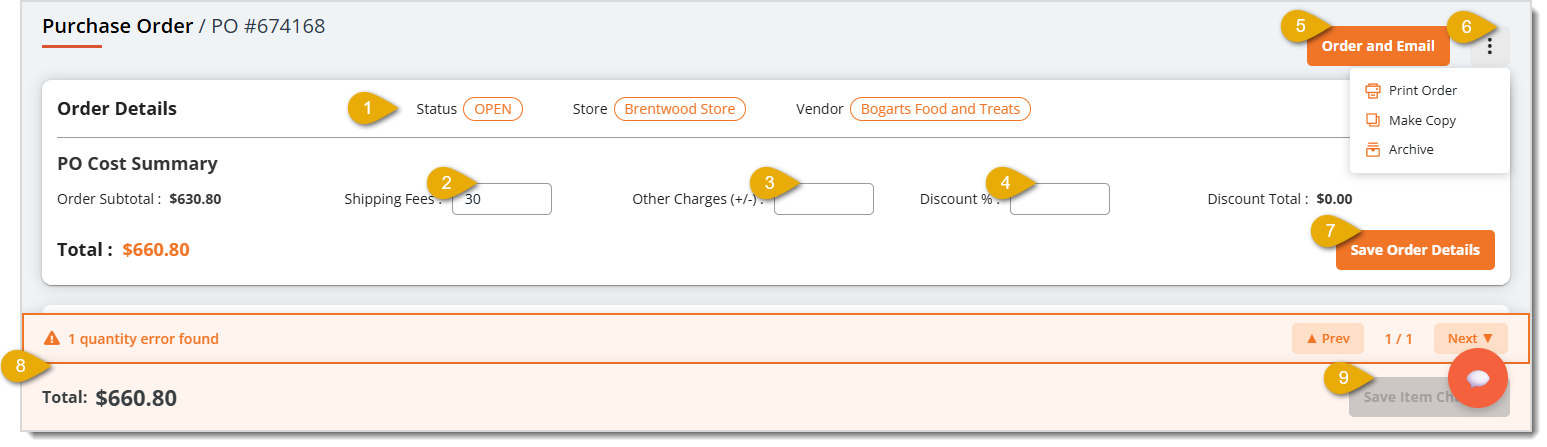Viewport: 1547px width, 447px height.
Task: Click the '1 quantity error found' message
Action: pyautogui.click(x=143, y=339)
